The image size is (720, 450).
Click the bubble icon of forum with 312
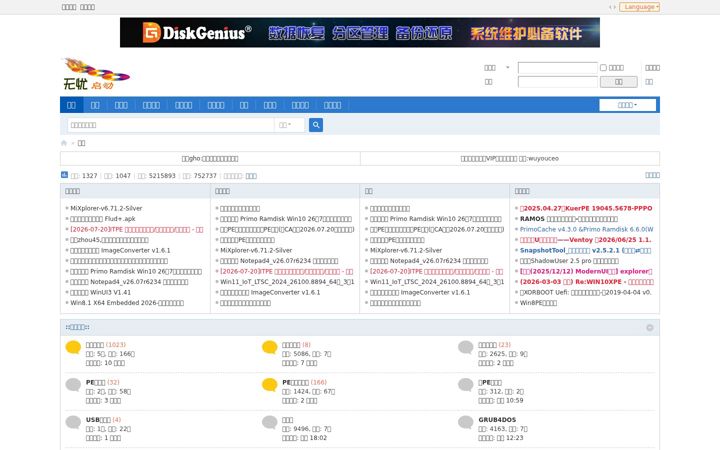466,385
